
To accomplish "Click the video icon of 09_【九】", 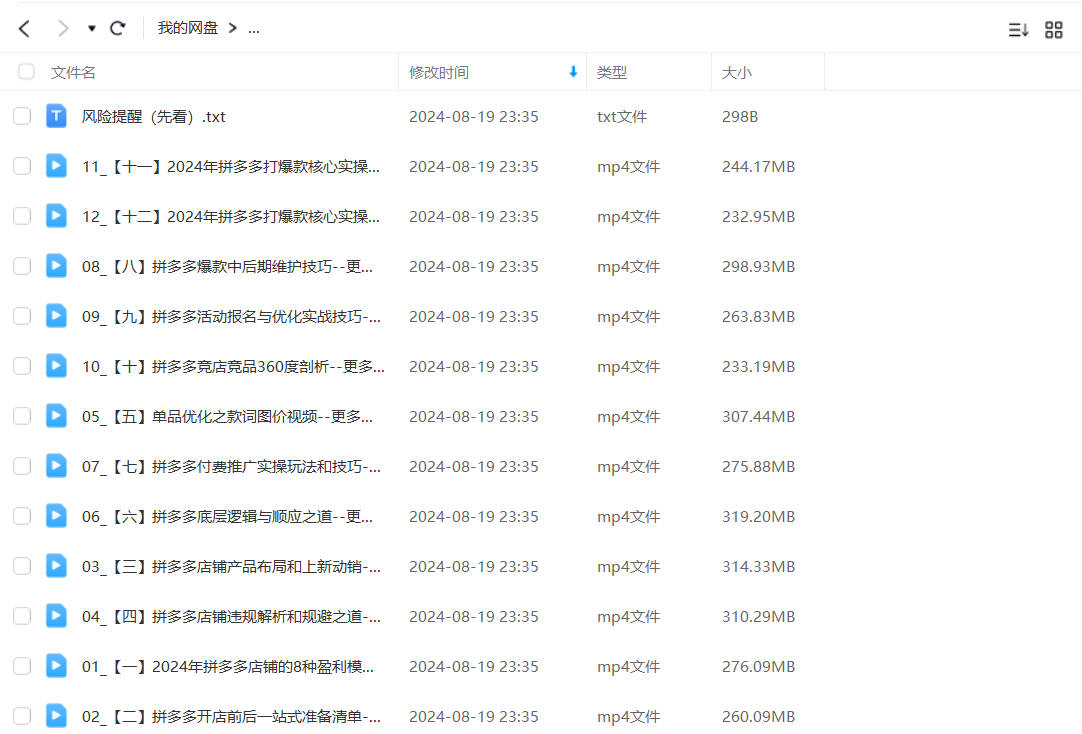I will pyautogui.click(x=57, y=316).
